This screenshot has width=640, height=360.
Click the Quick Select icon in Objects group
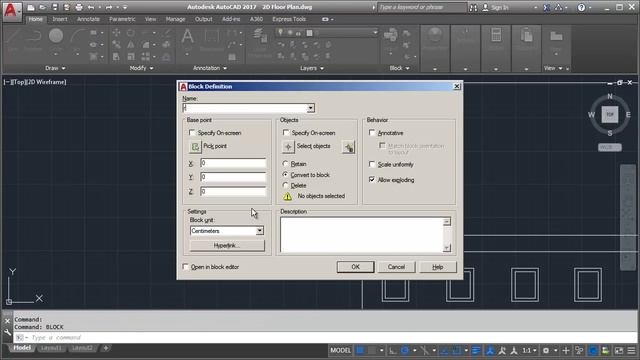pos(348,147)
